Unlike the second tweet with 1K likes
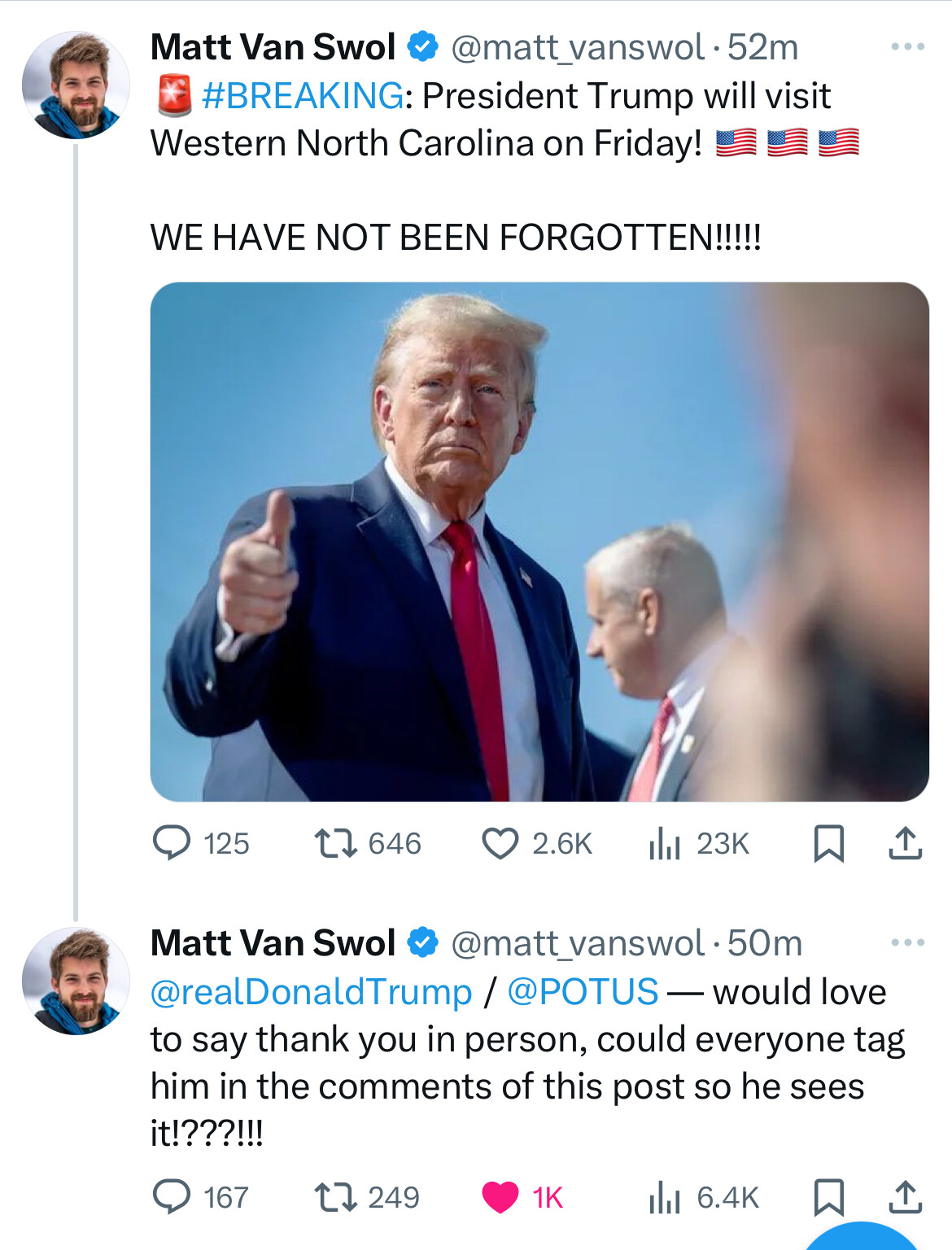952x1250 pixels. (500, 1197)
